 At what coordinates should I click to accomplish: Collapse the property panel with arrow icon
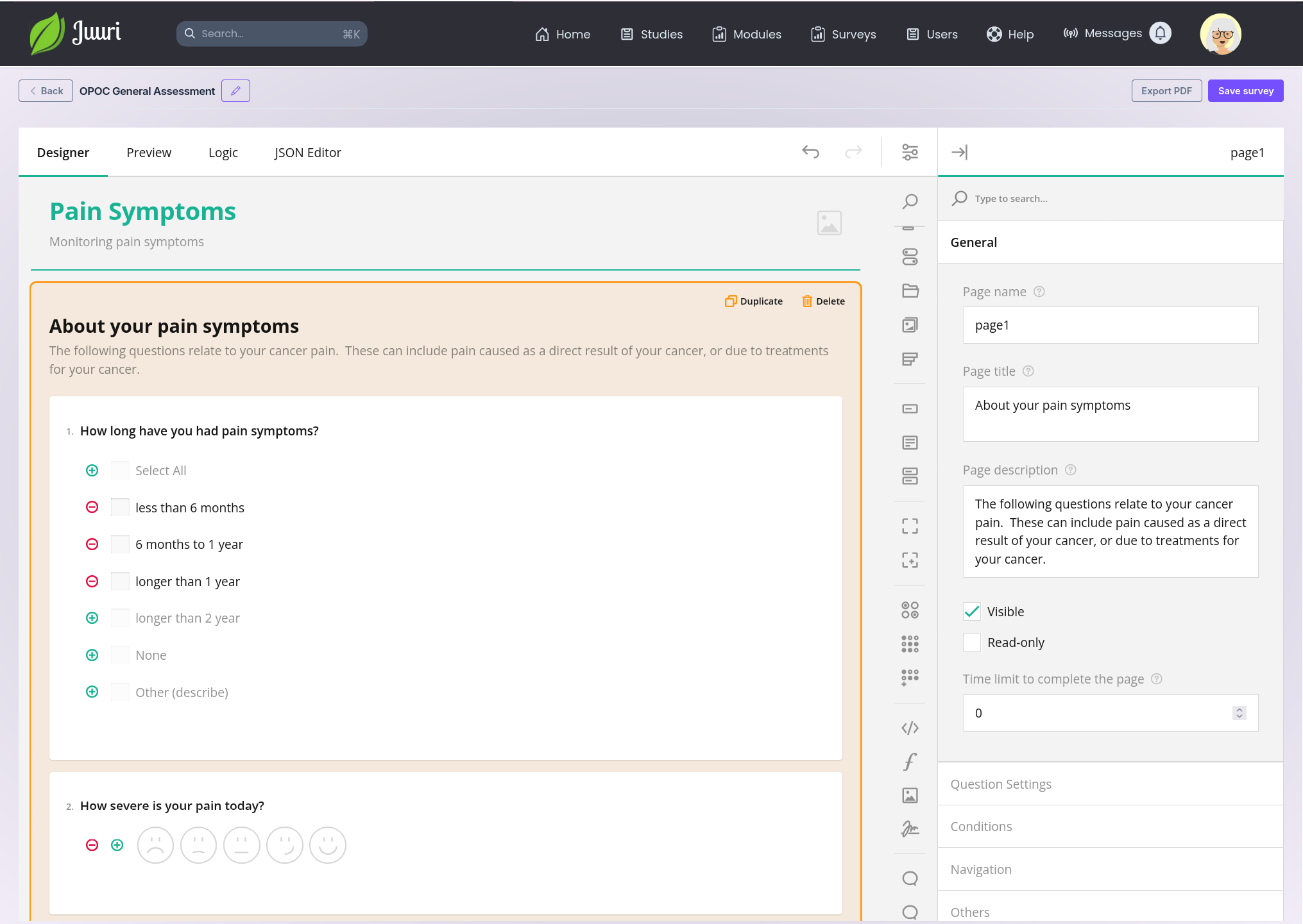960,152
